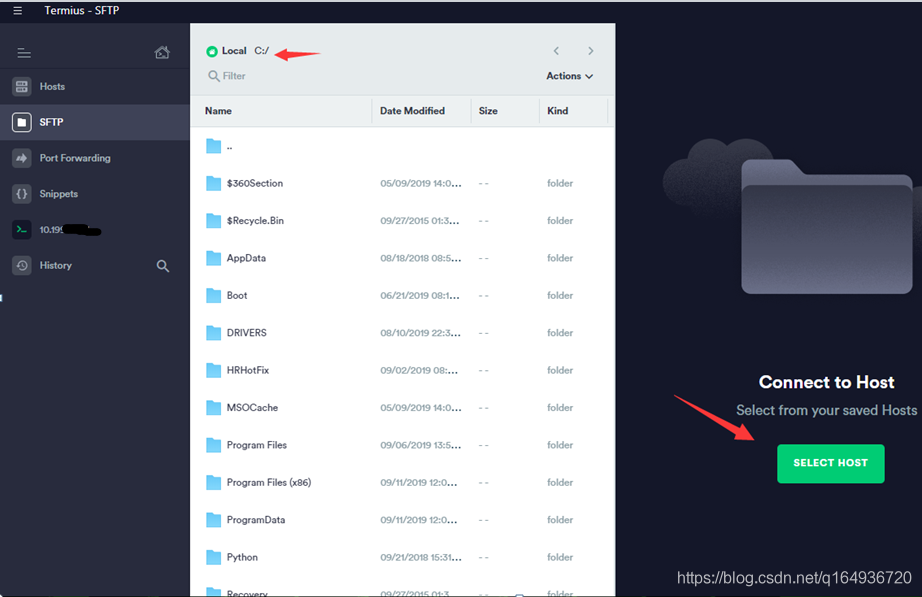Search history with the magnifier icon
Image resolution: width=922 pixels, height=597 pixels.
tap(163, 266)
